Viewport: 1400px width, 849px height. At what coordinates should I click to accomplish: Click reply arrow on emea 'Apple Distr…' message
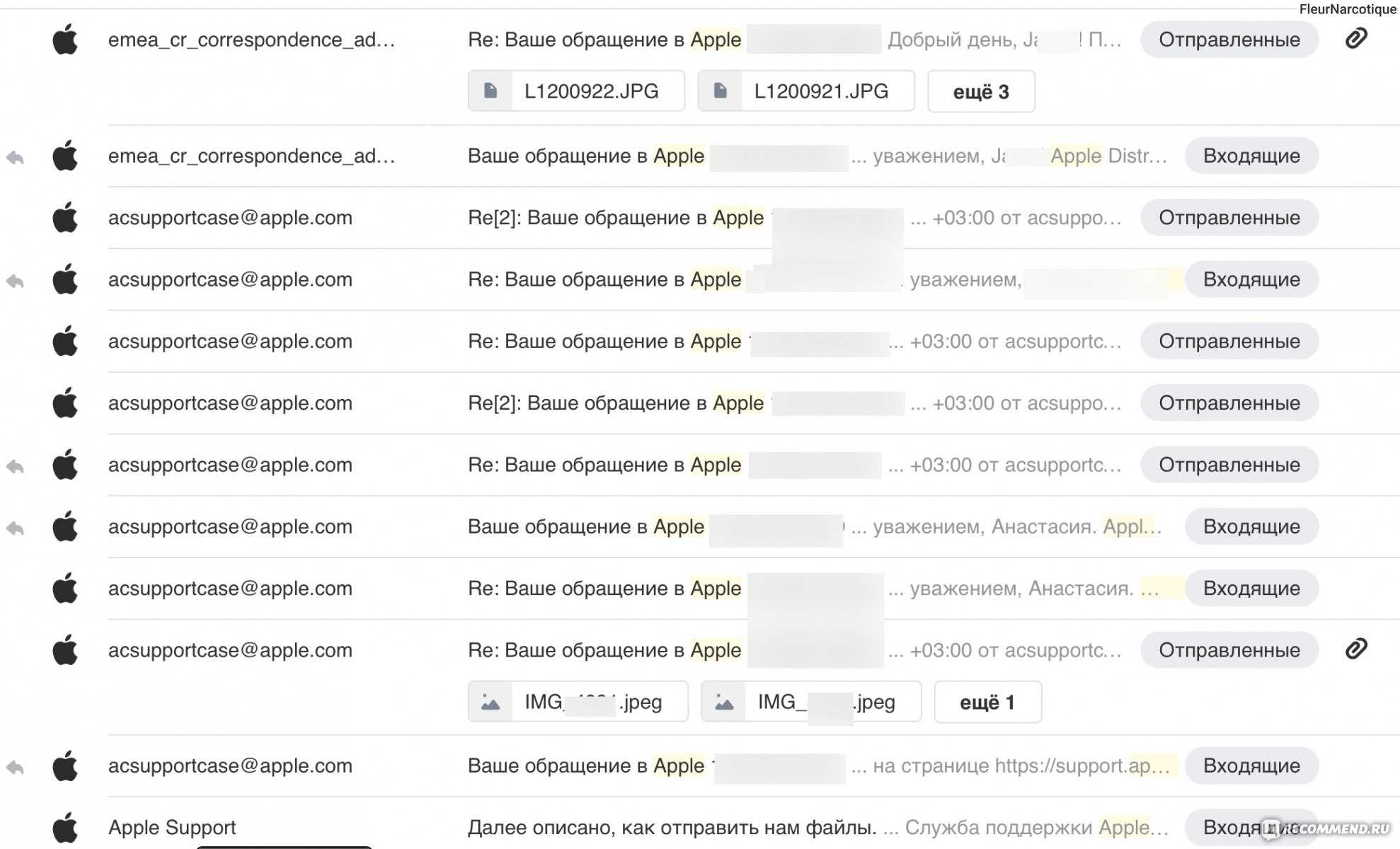(15, 157)
